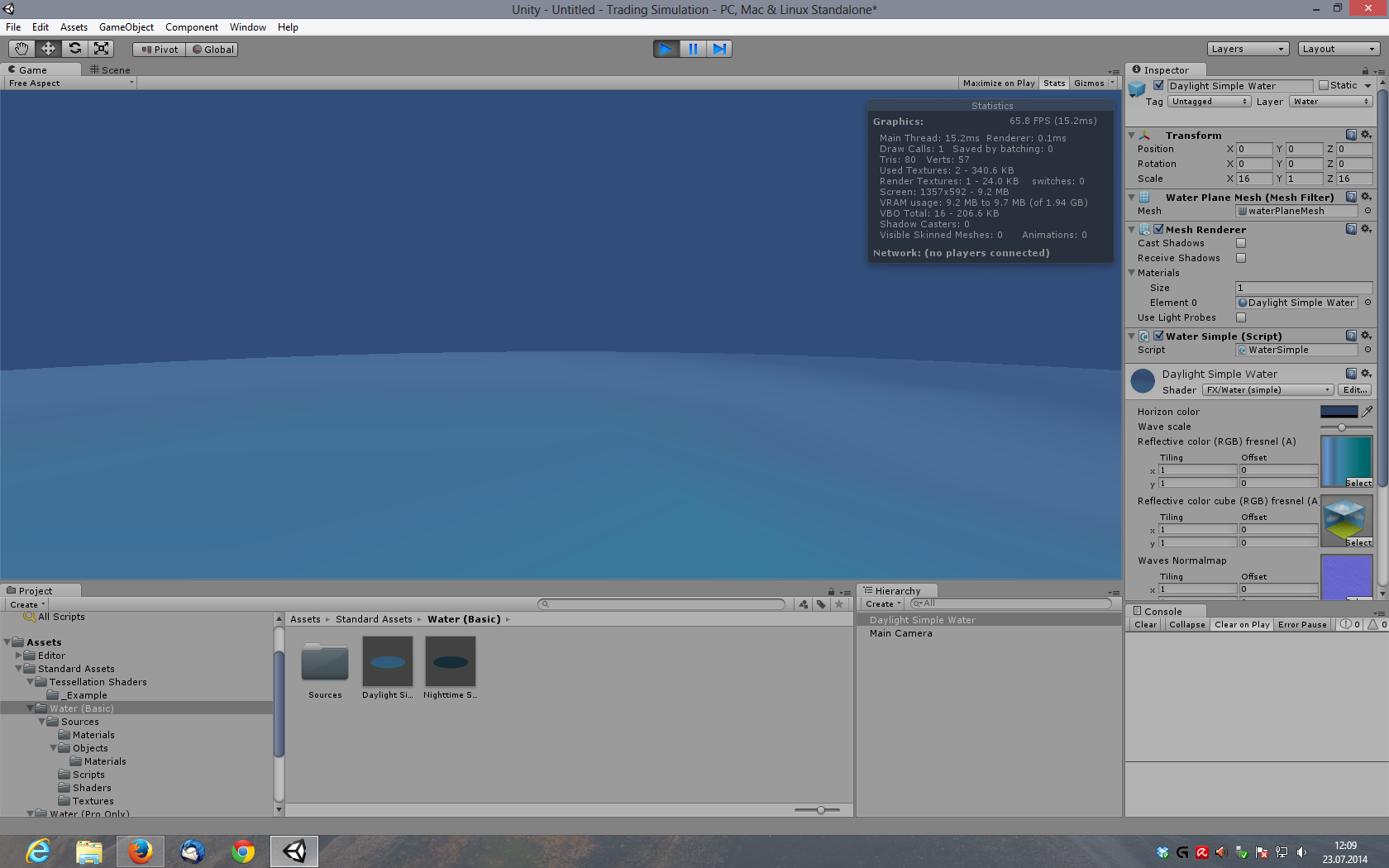Image resolution: width=1389 pixels, height=868 pixels.
Task: Select the Nighttime water material thumbnail
Action: tap(451, 661)
